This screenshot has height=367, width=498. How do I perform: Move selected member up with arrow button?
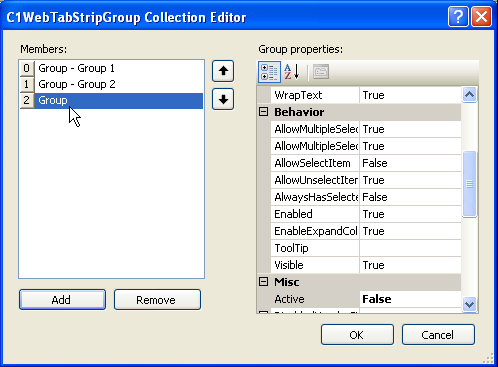pyautogui.click(x=223, y=71)
